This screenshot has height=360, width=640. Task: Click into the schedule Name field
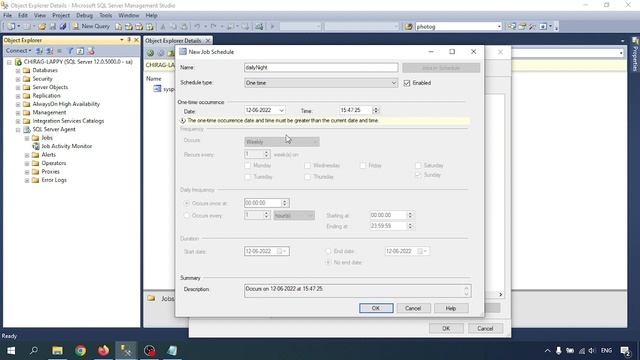pos(321,67)
